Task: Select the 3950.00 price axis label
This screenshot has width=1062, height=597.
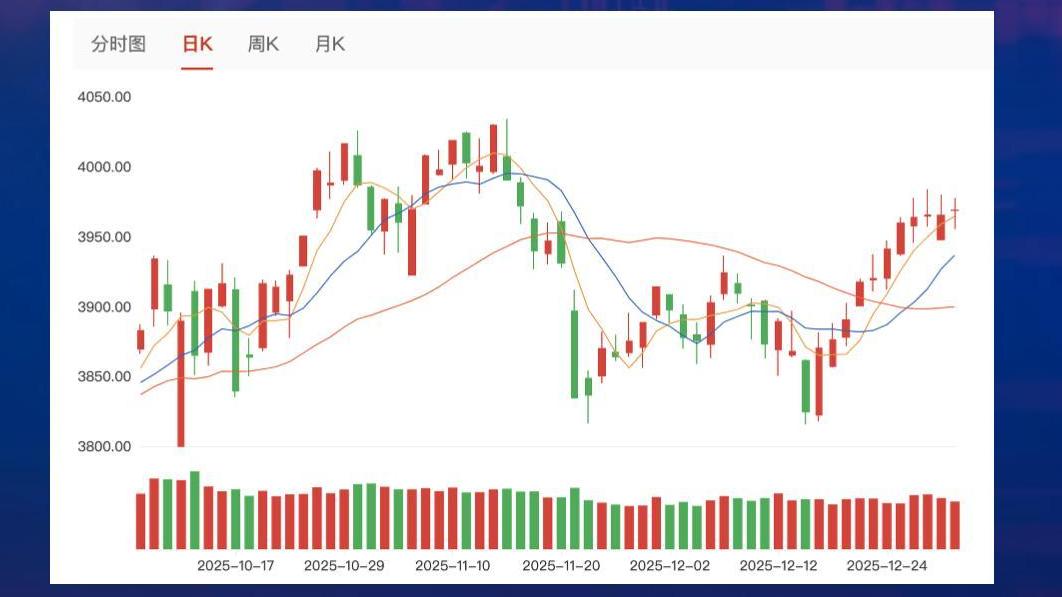Action: 104,237
